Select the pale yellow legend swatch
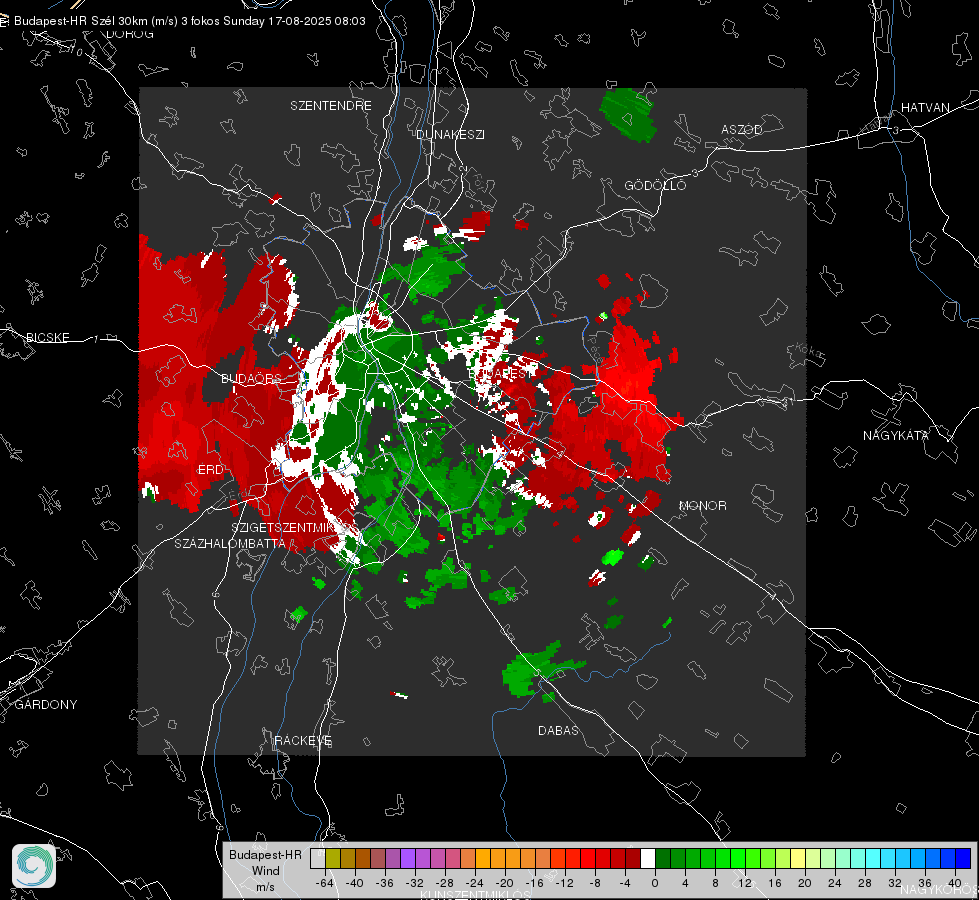Viewport: 979px width, 900px height. pyautogui.click(x=798, y=859)
